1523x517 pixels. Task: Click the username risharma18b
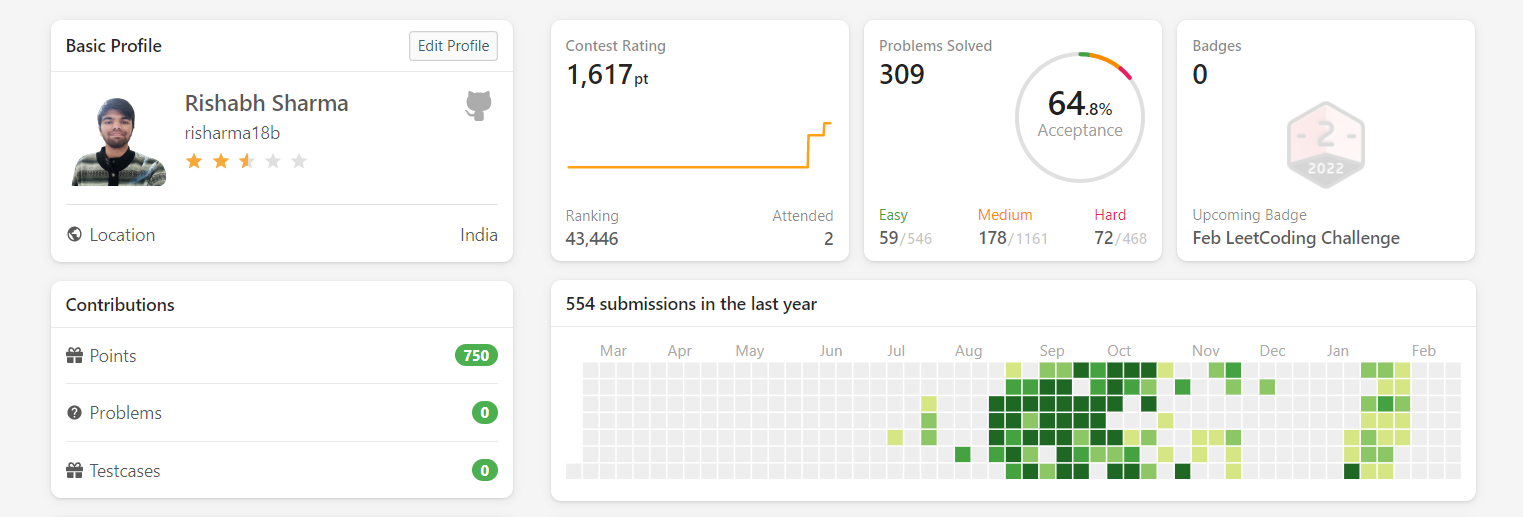click(233, 133)
